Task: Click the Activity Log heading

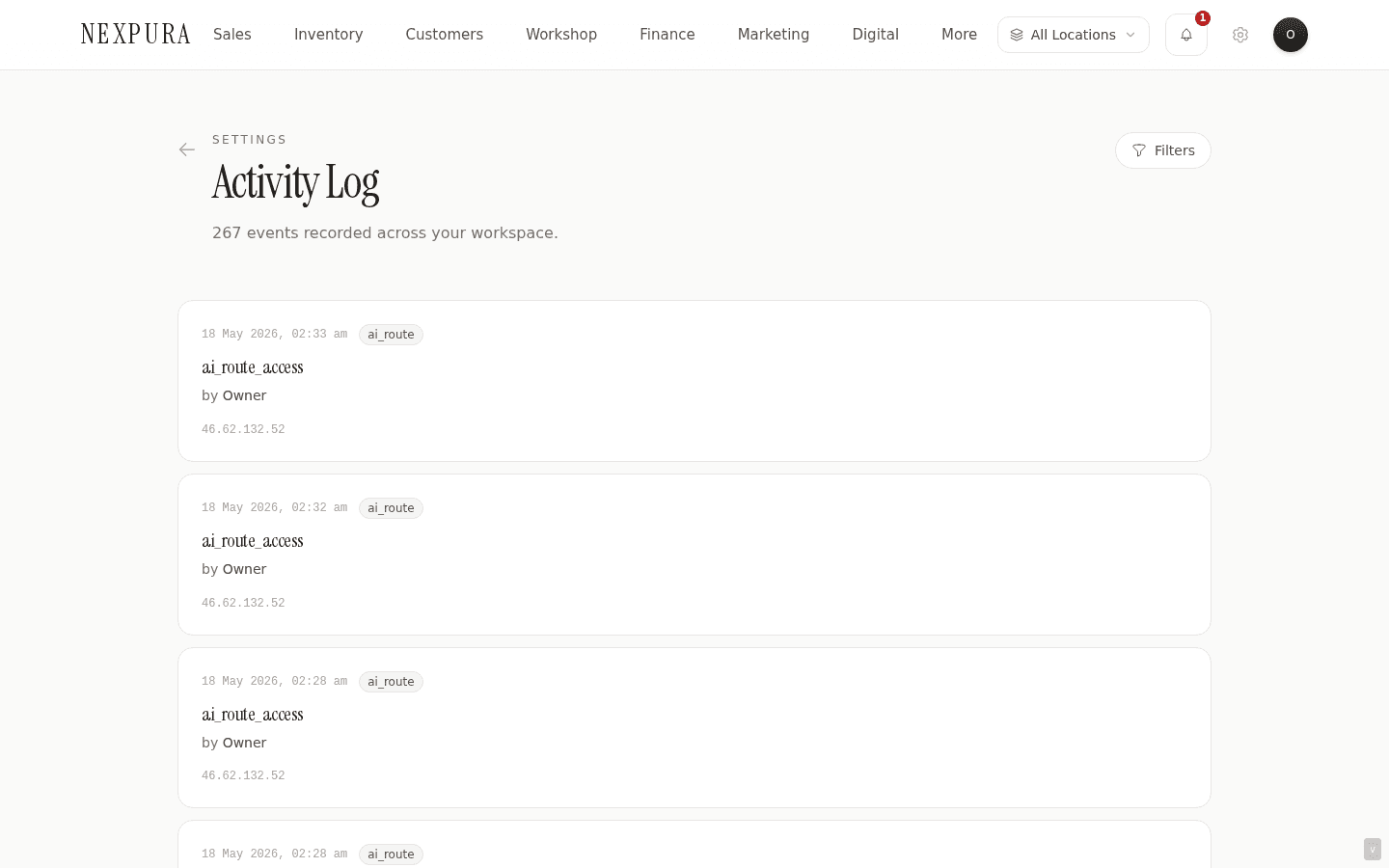Action: pyautogui.click(x=295, y=183)
